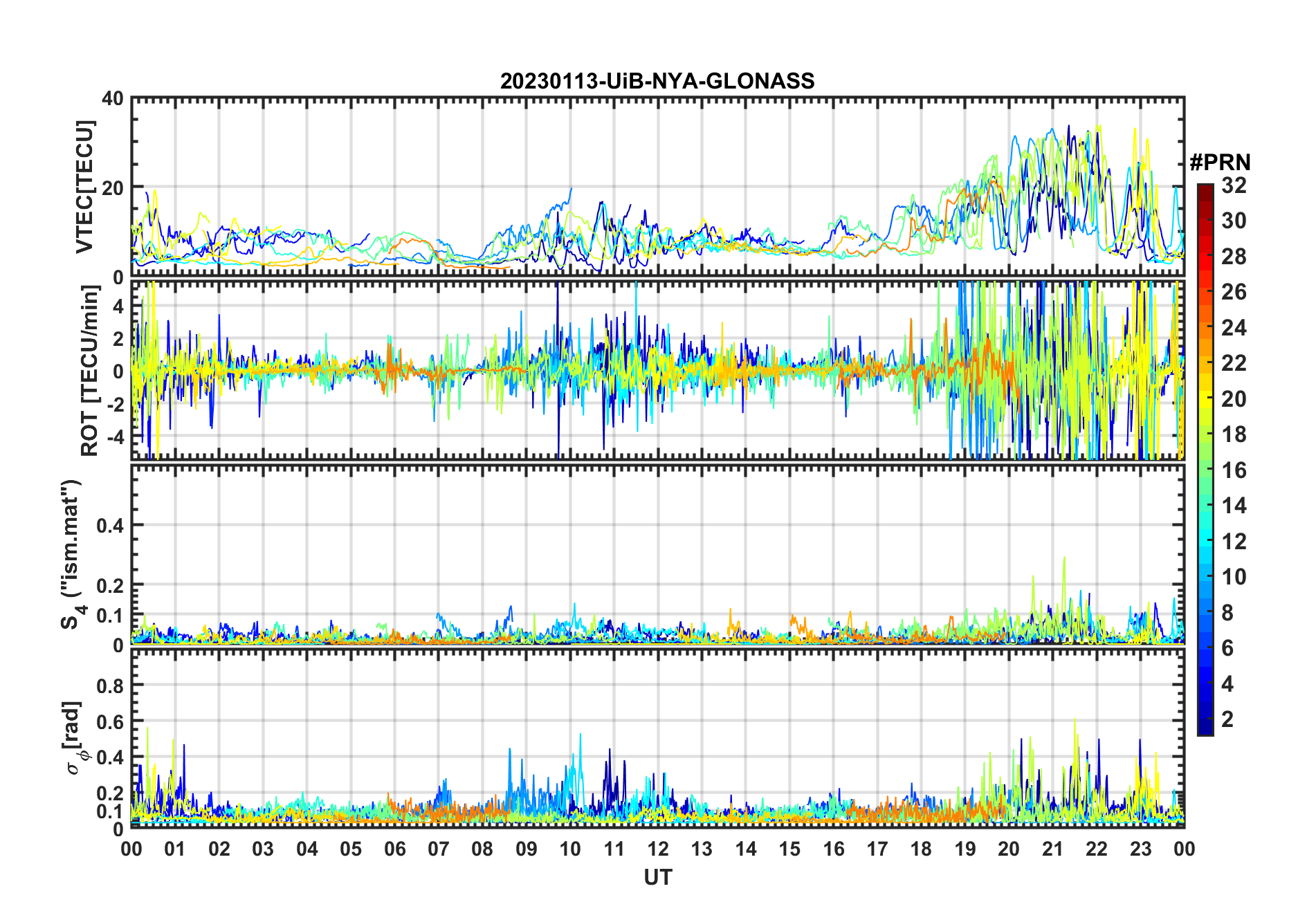This screenshot has width=1316, height=920.
Task: Click colorbar tick label 8
Action: click(x=1227, y=613)
